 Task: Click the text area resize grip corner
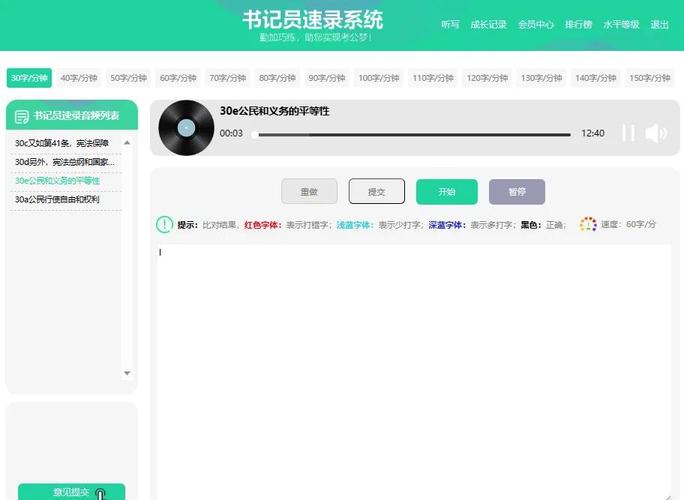pyautogui.click(x=668, y=497)
